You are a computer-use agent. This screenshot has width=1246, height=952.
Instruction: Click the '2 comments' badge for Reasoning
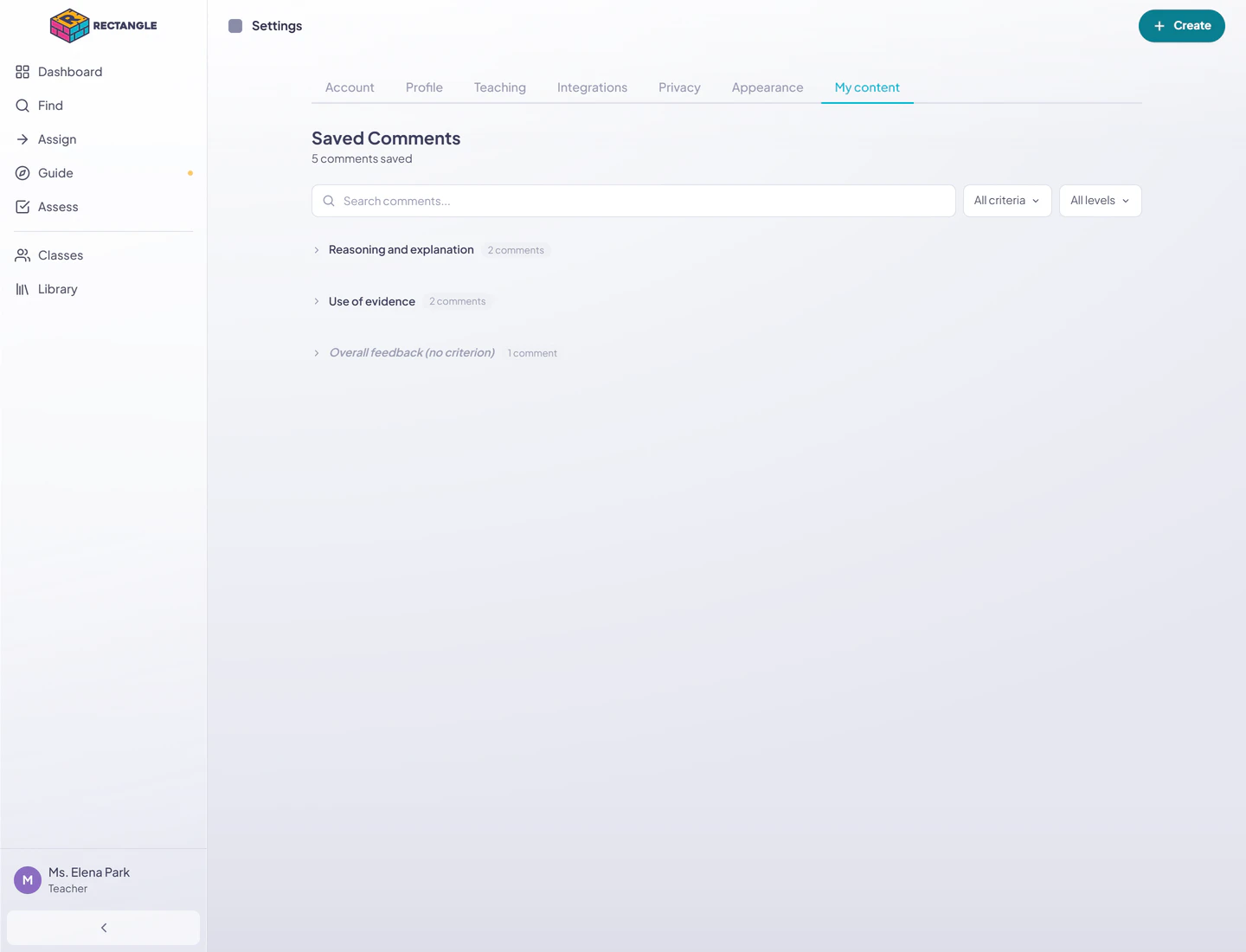point(516,250)
